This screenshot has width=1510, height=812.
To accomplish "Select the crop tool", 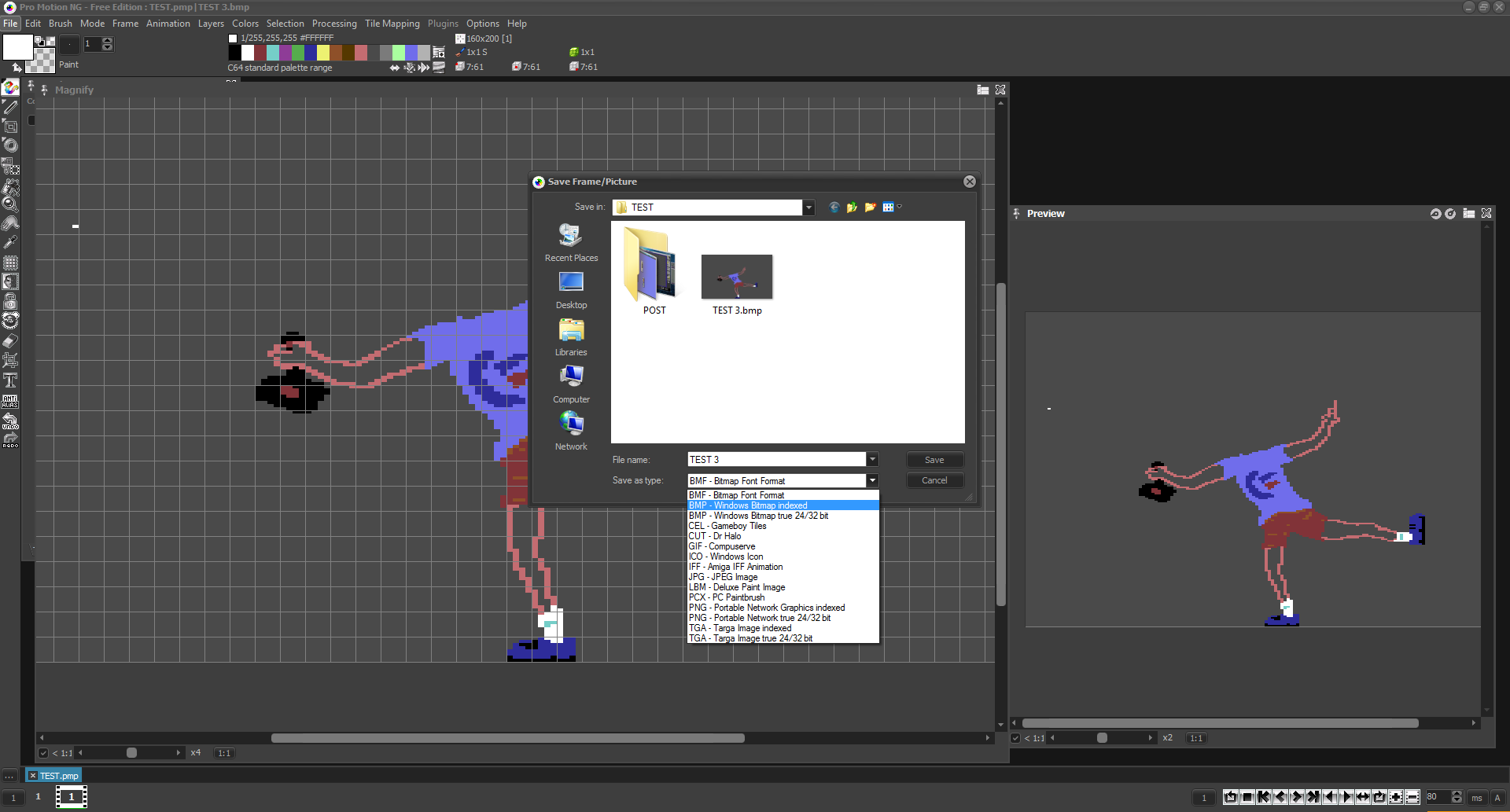I will pos(10,361).
